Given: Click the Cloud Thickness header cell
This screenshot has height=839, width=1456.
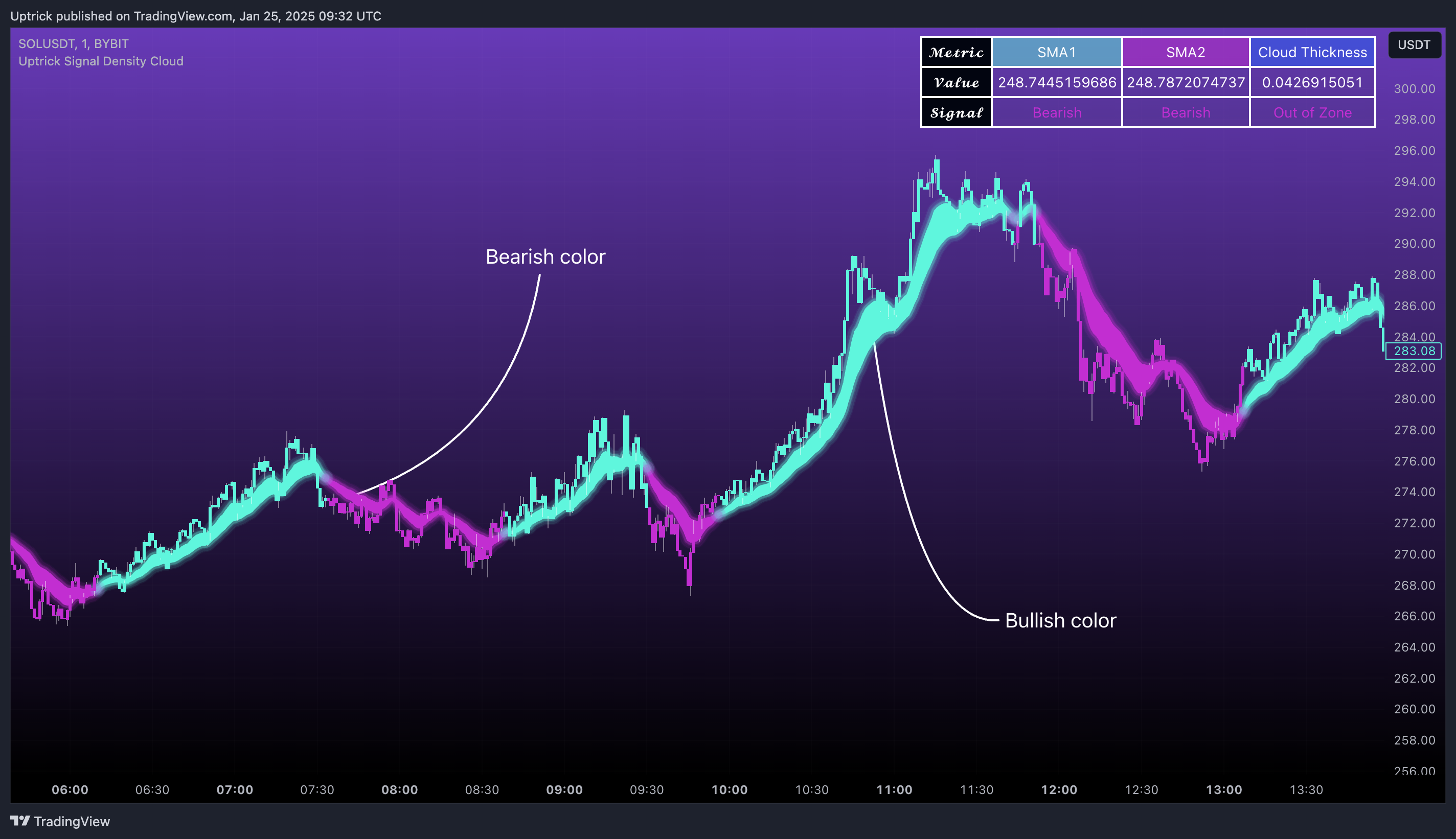Looking at the screenshot, I should tap(1312, 53).
